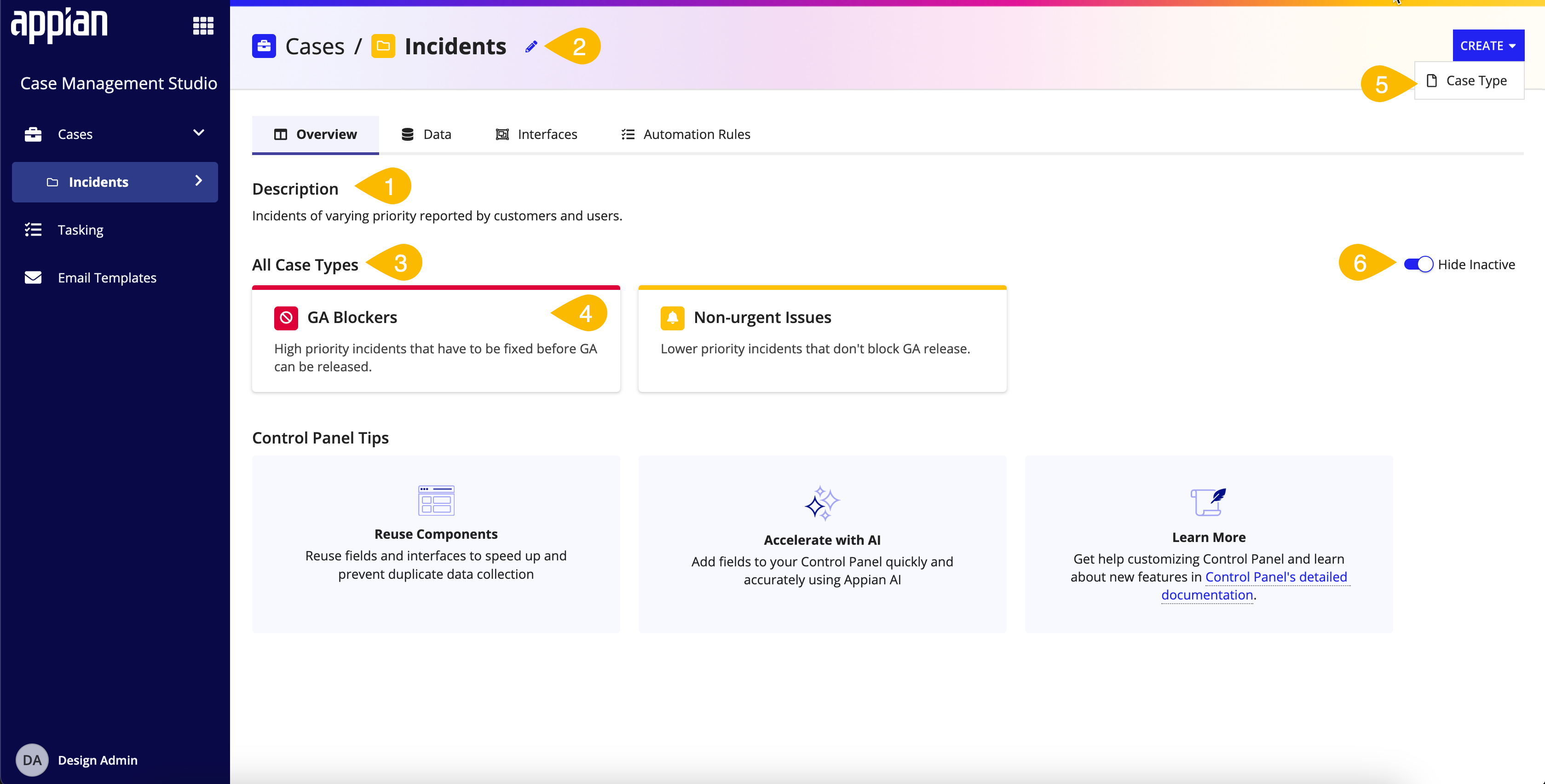This screenshot has width=1545, height=784.
Task: Click the Reuse Components tip heading
Action: (436, 534)
